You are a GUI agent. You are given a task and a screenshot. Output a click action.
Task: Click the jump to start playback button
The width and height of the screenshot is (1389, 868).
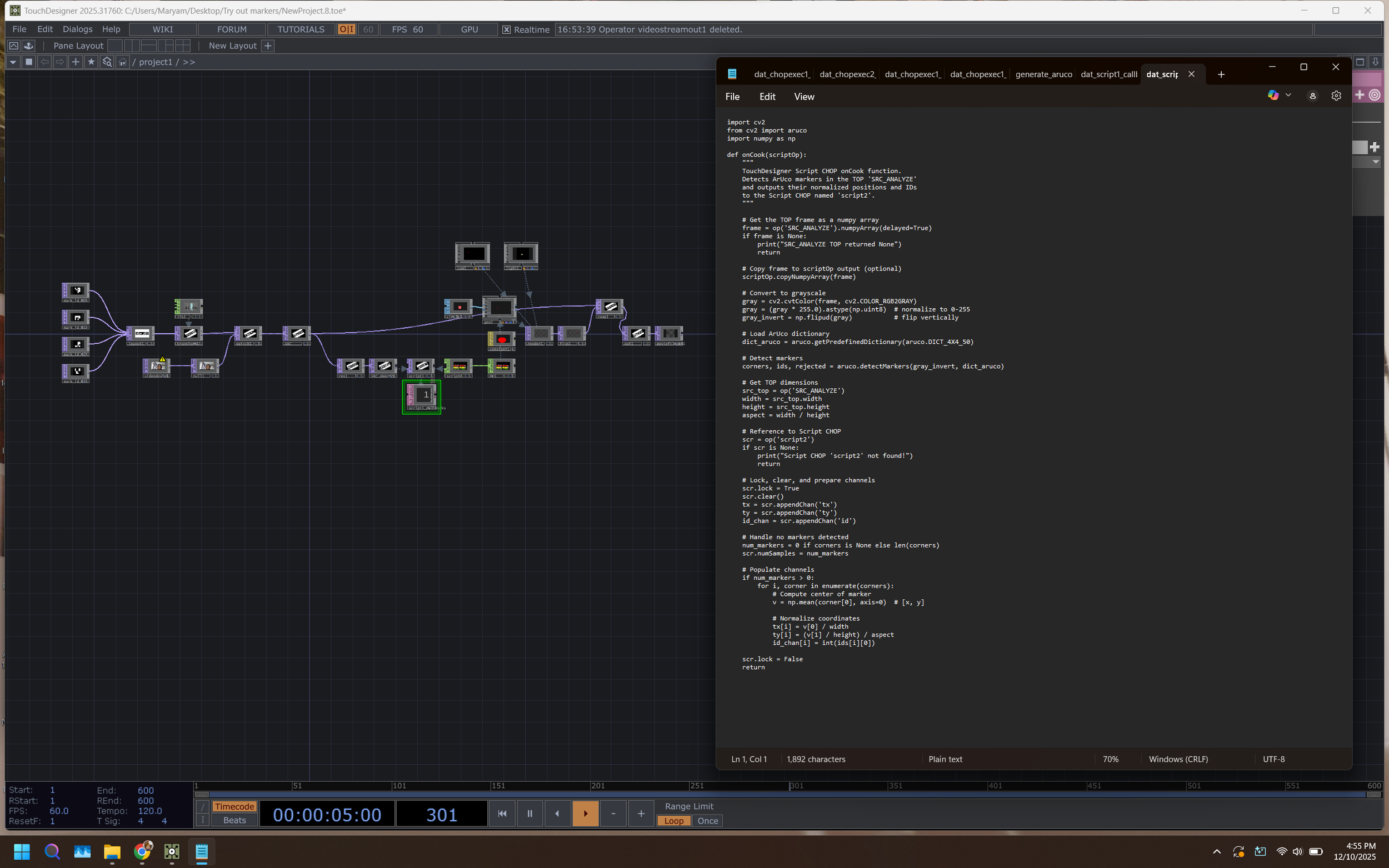502,814
